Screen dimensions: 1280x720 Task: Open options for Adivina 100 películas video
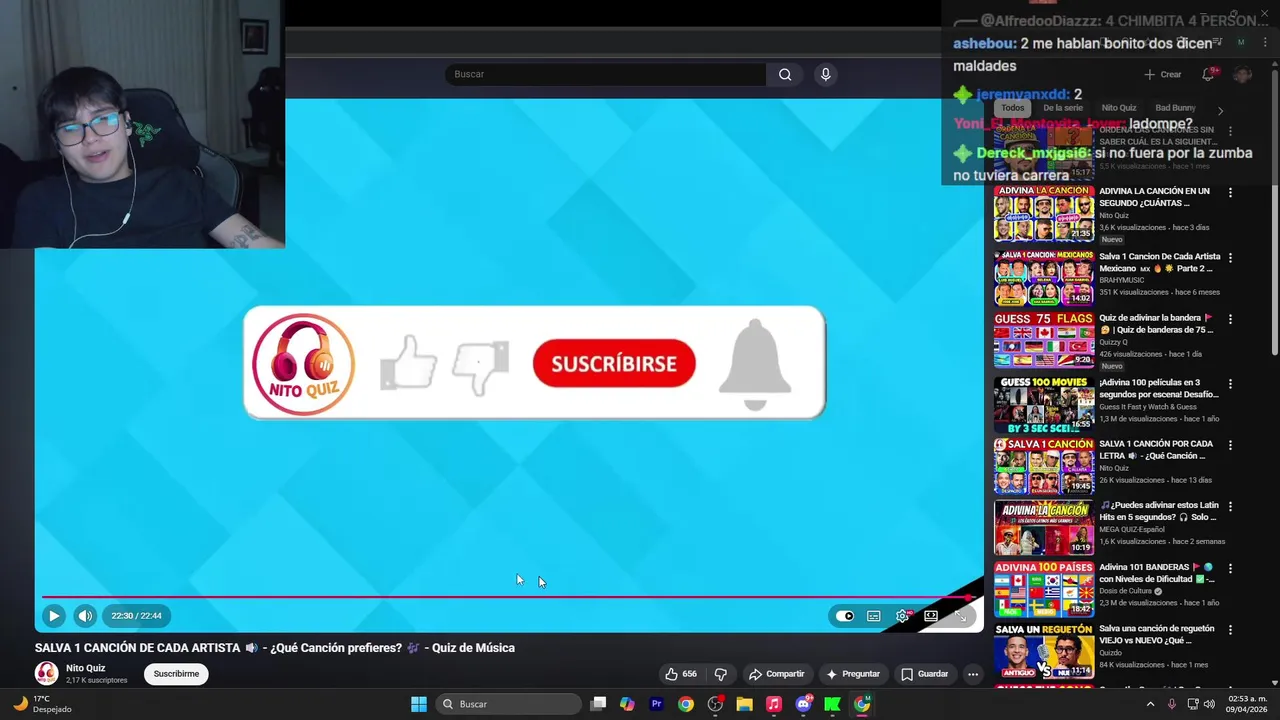coord(1230,383)
